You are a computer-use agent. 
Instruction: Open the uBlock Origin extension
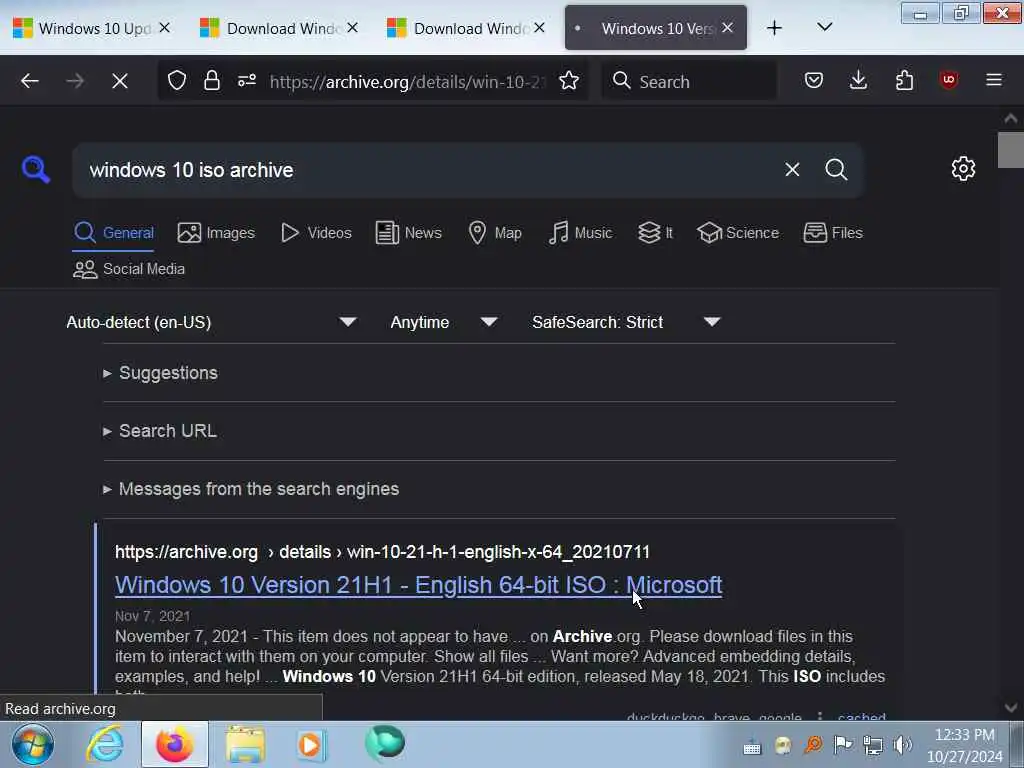[x=949, y=80]
